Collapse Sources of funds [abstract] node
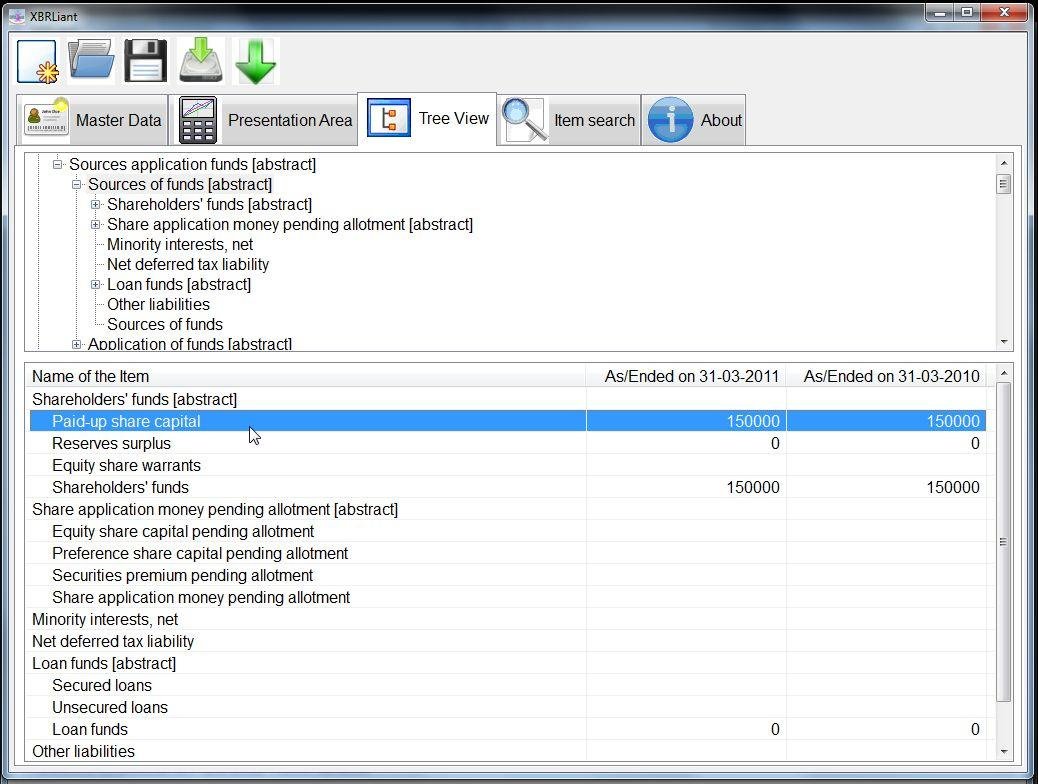Image resolution: width=1038 pixels, height=784 pixels. click(76, 185)
